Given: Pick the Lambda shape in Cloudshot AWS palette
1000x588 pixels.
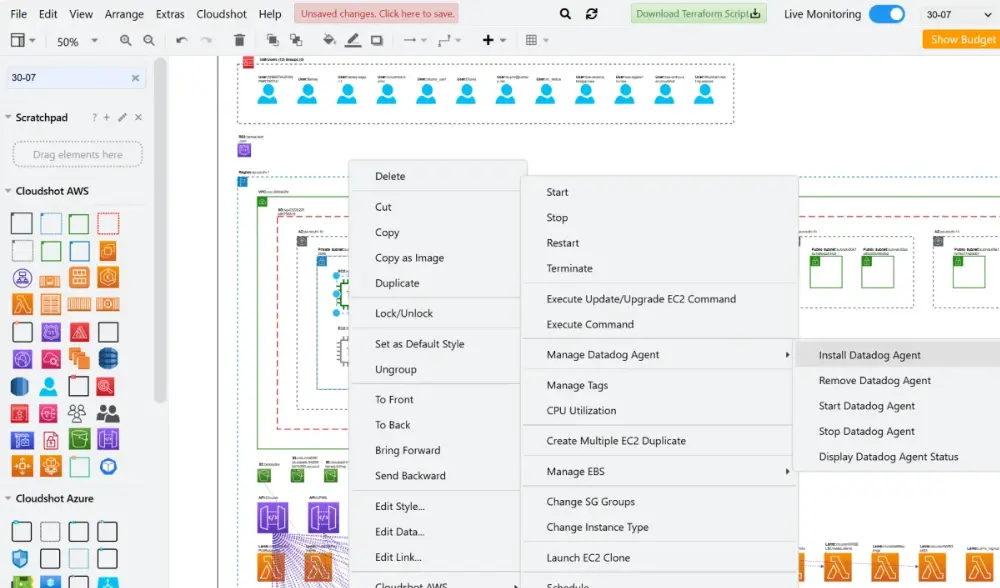Looking at the screenshot, I should tap(22, 304).
